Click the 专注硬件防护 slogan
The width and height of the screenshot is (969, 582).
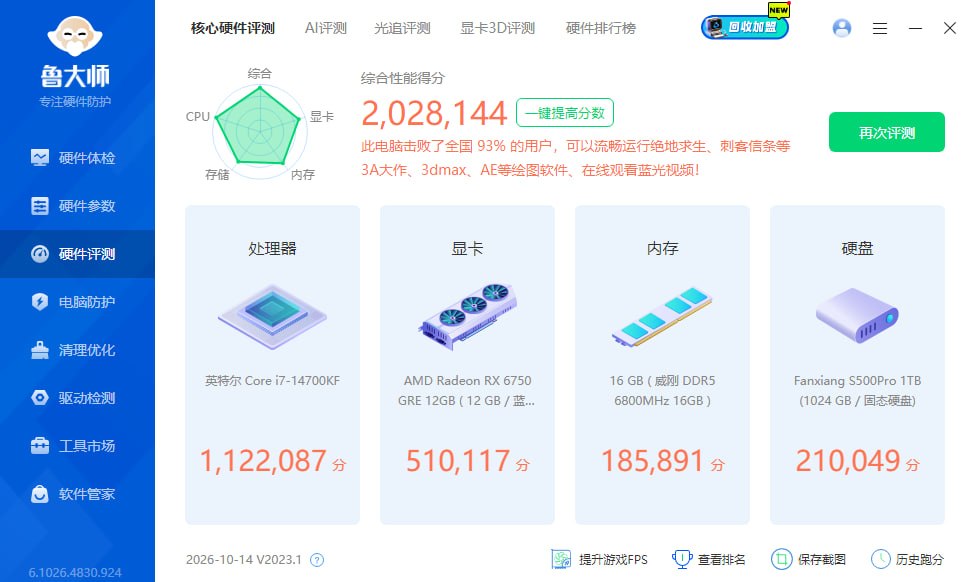pos(75,101)
